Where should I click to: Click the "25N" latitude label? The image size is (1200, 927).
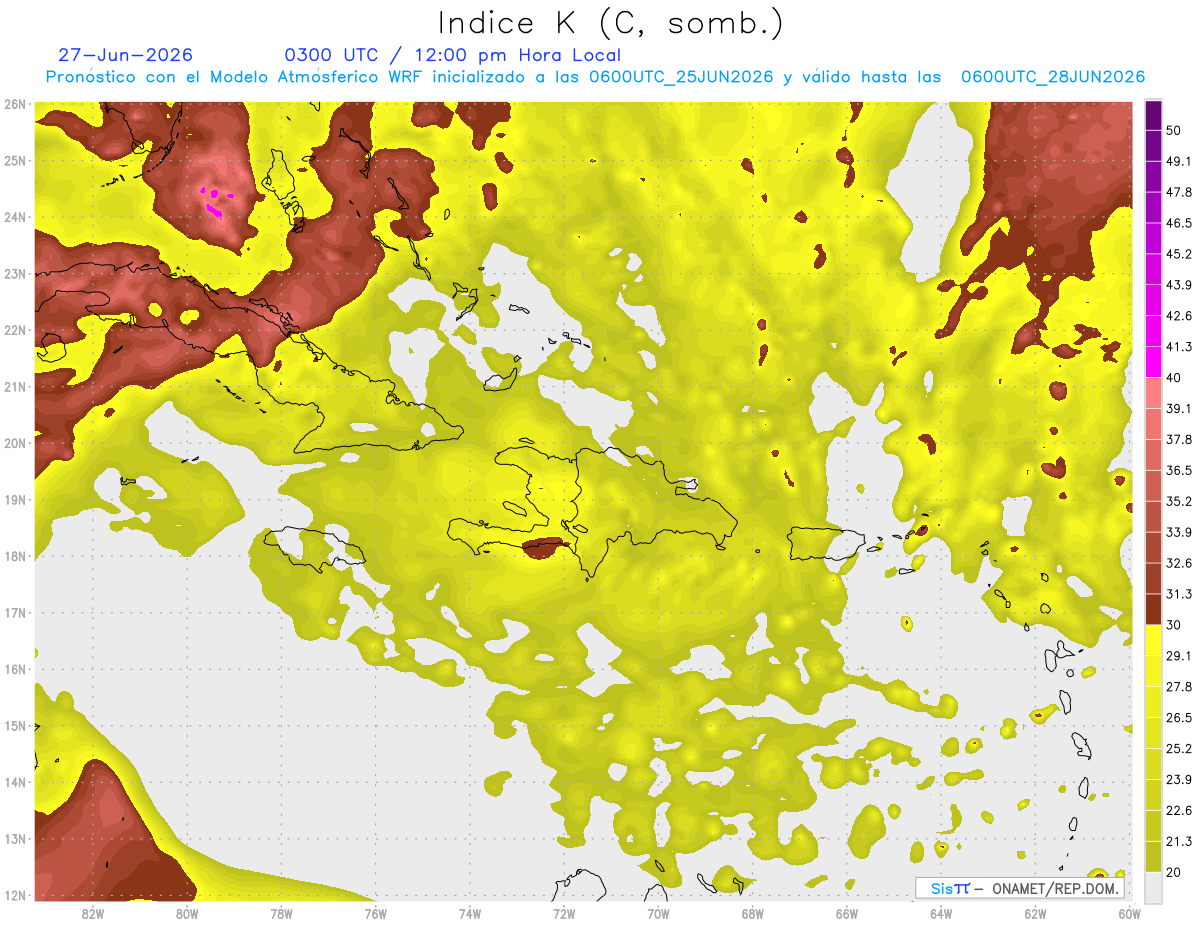coord(15,161)
